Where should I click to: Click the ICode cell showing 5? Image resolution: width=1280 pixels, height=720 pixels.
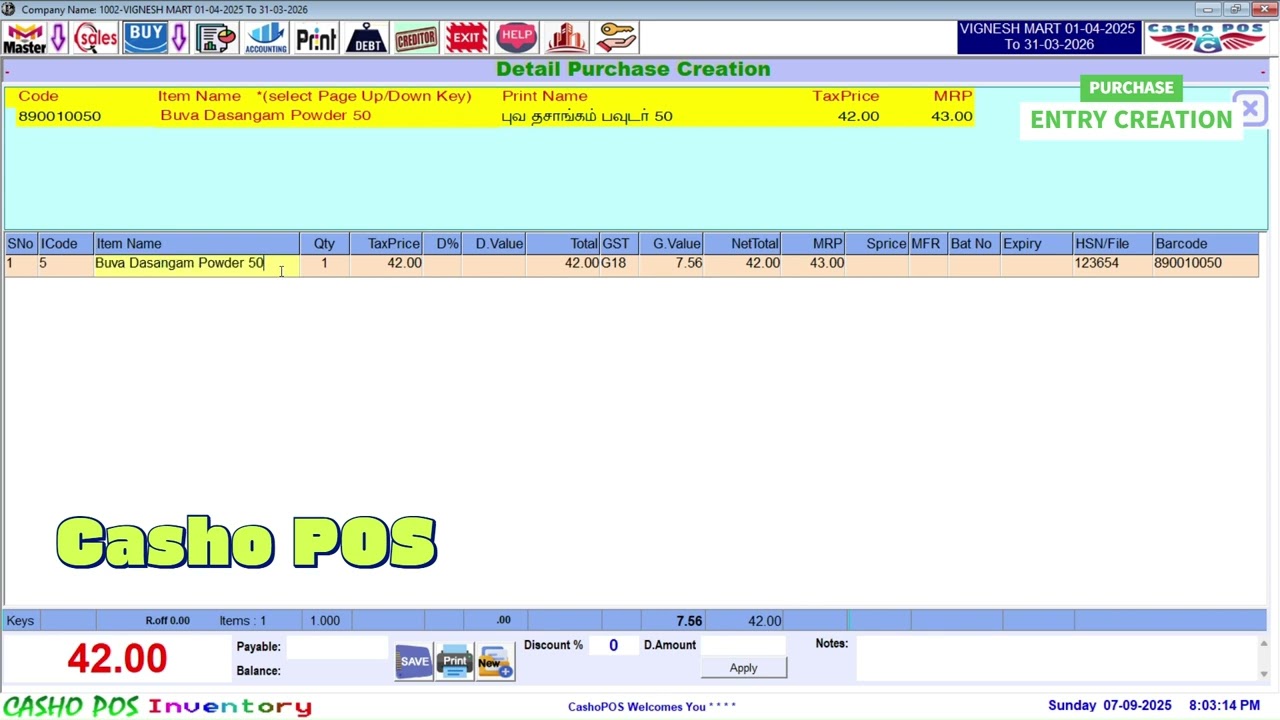click(65, 263)
